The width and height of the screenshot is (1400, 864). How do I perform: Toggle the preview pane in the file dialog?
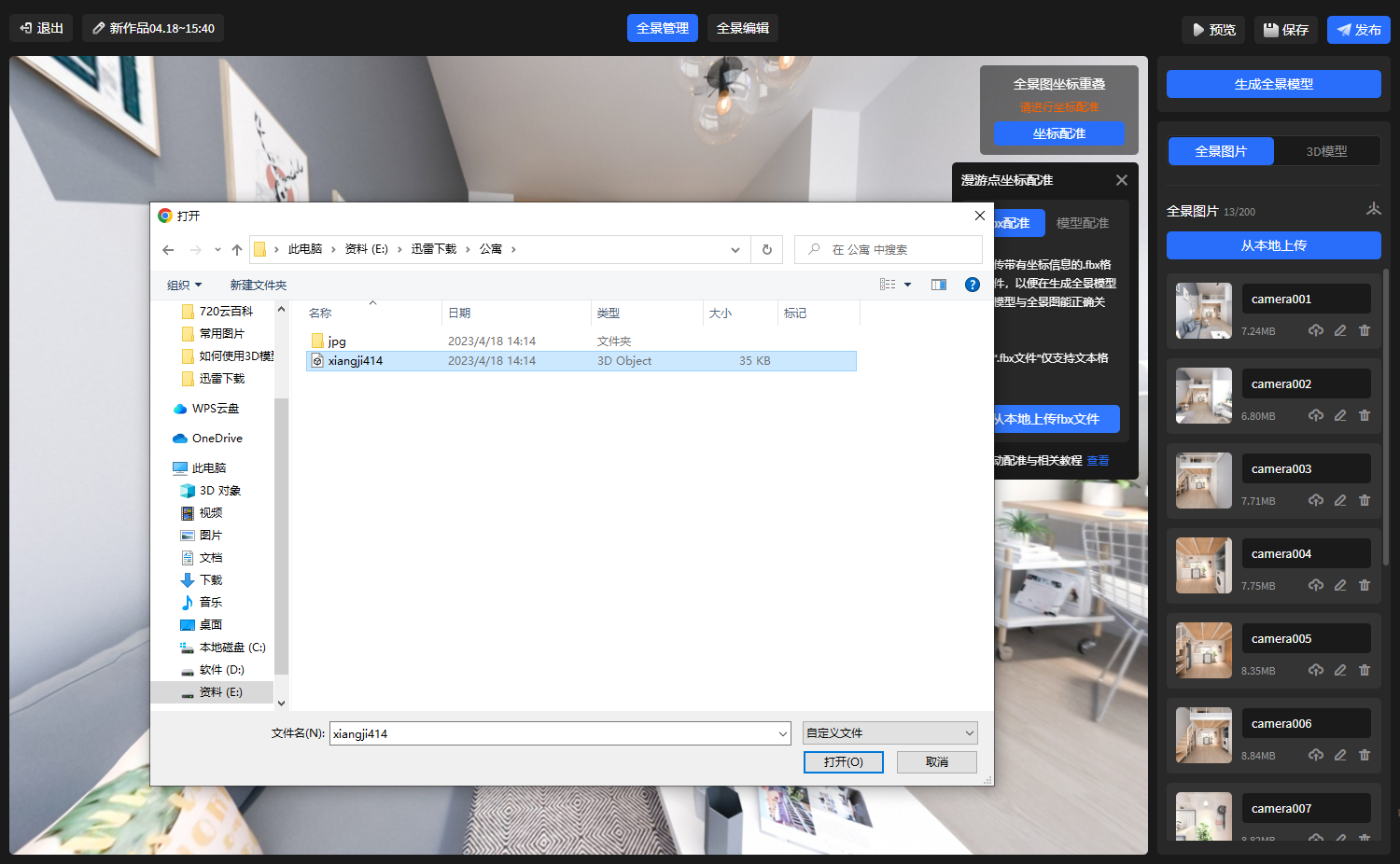click(939, 285)
